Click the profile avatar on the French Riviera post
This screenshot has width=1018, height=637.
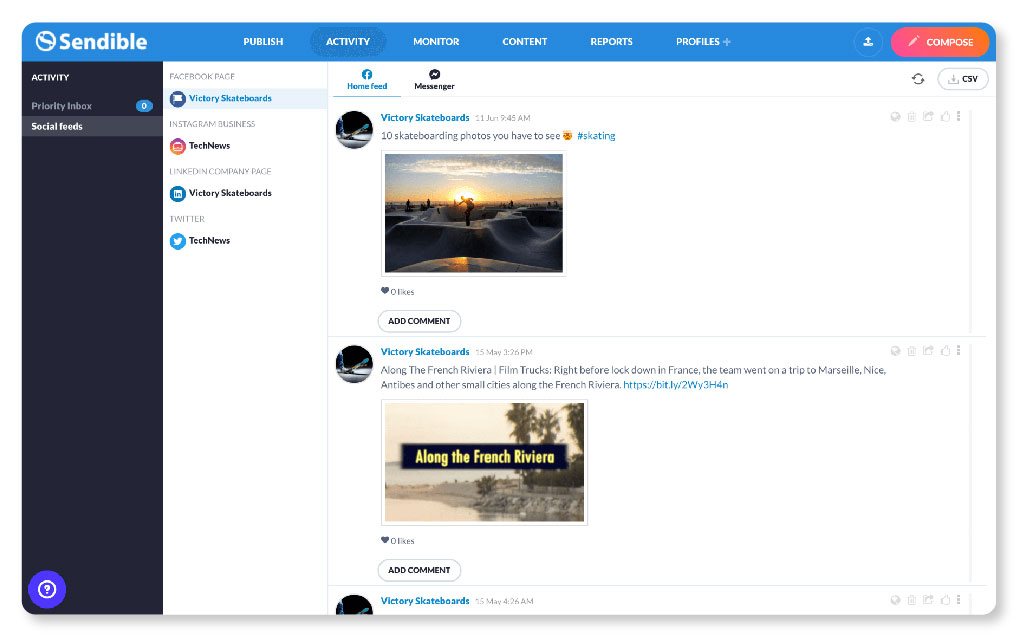(x=354, y=364)
